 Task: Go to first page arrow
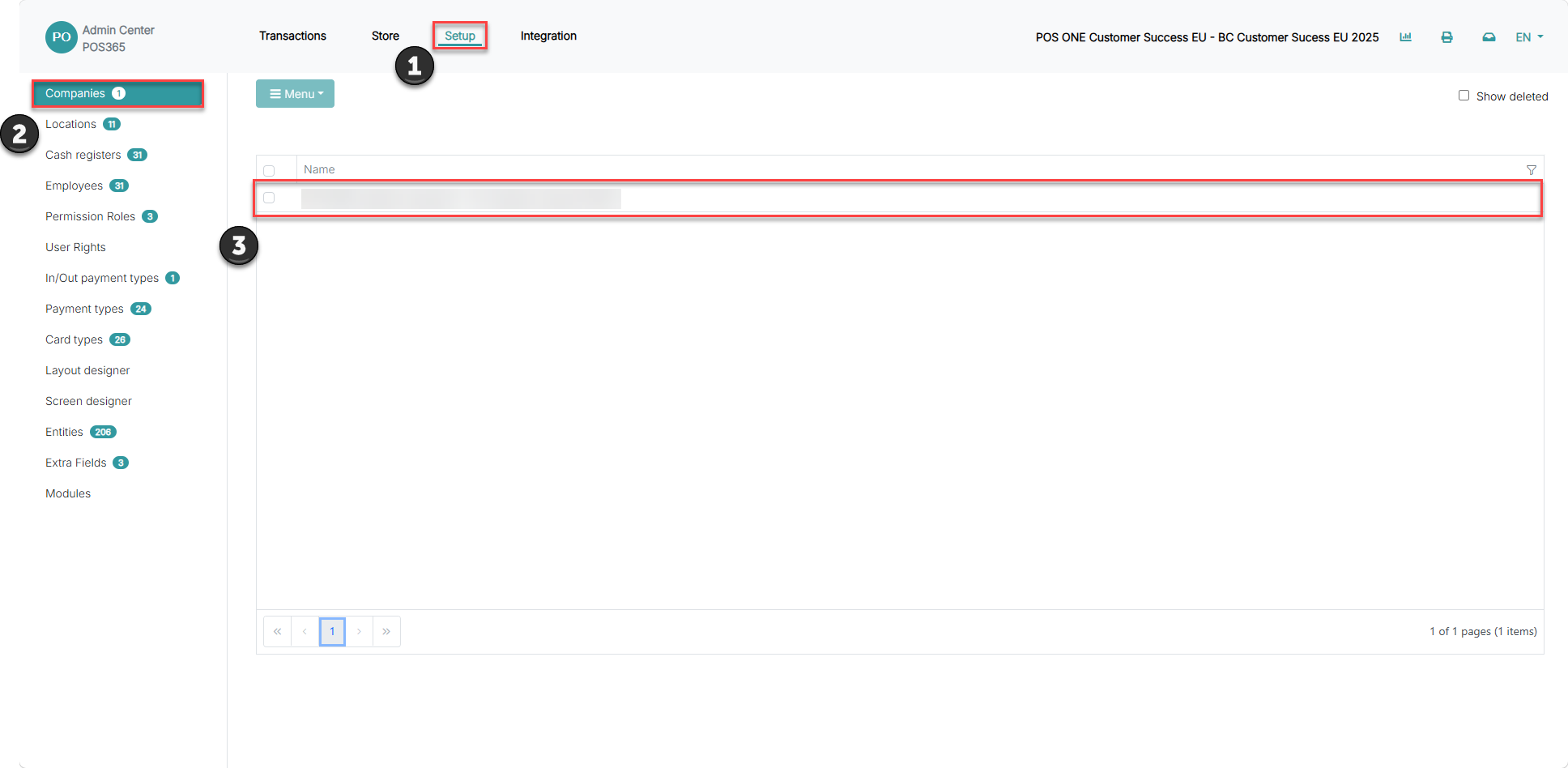point(277,631)
